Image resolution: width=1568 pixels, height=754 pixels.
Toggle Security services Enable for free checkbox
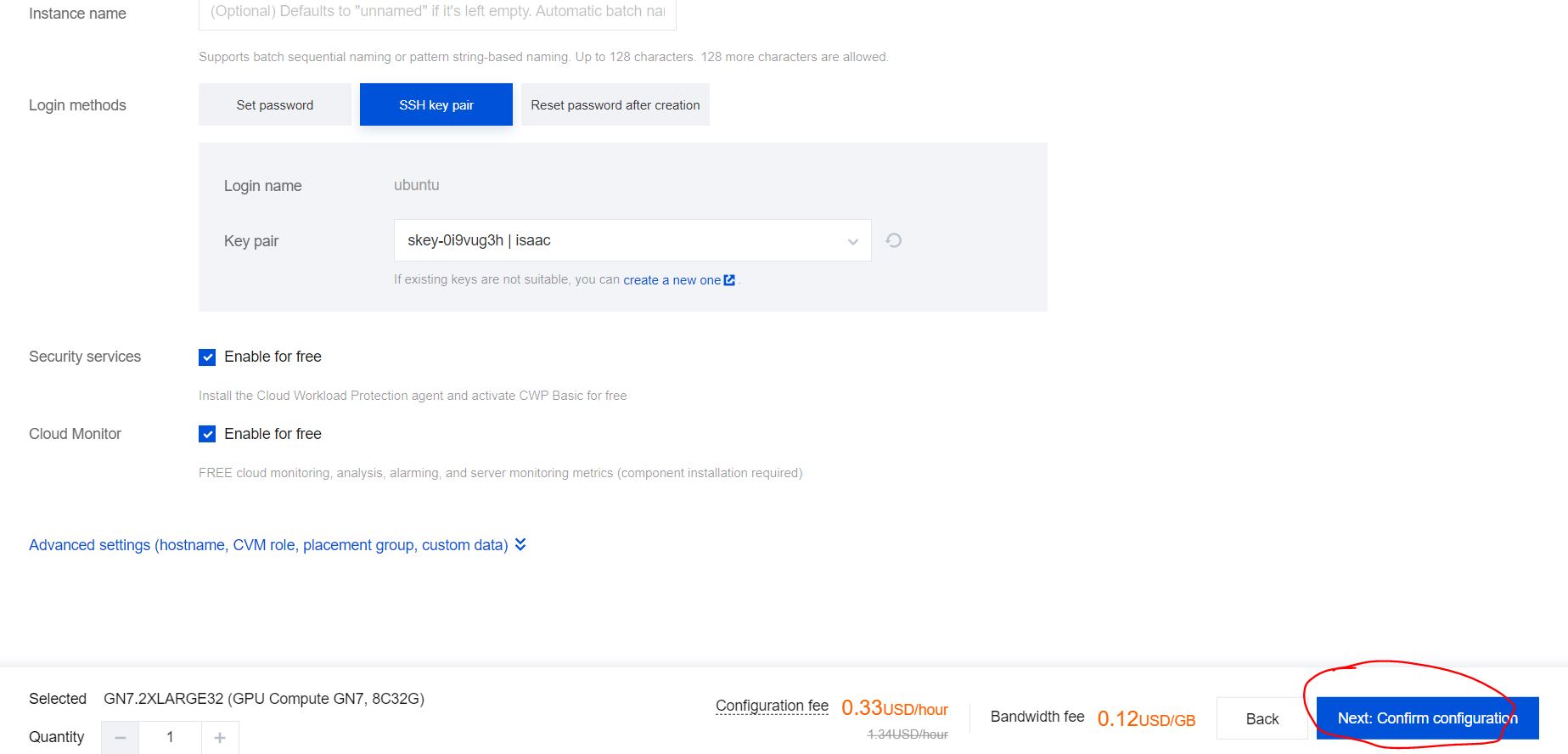[207, 357]
